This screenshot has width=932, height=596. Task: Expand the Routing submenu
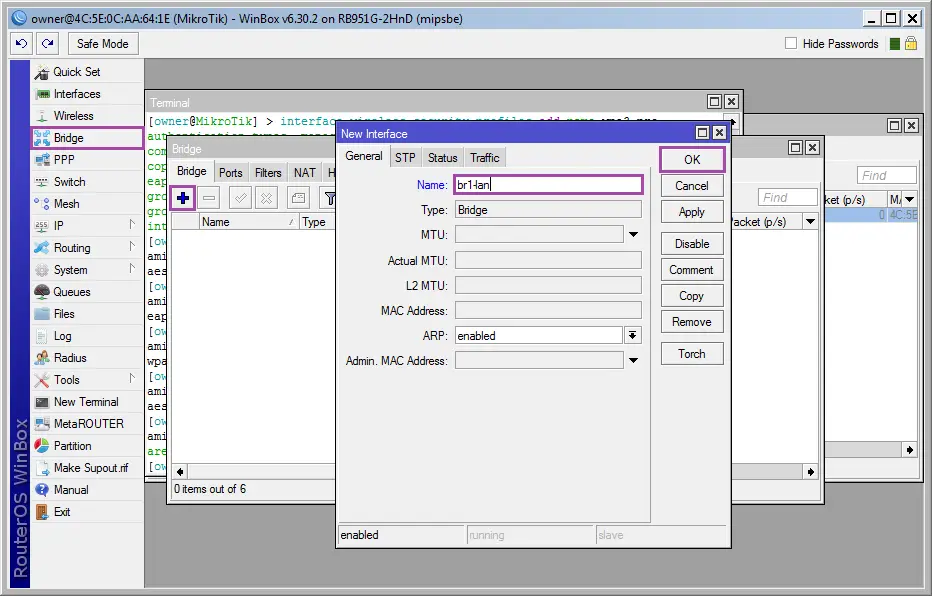coord(87,248)
